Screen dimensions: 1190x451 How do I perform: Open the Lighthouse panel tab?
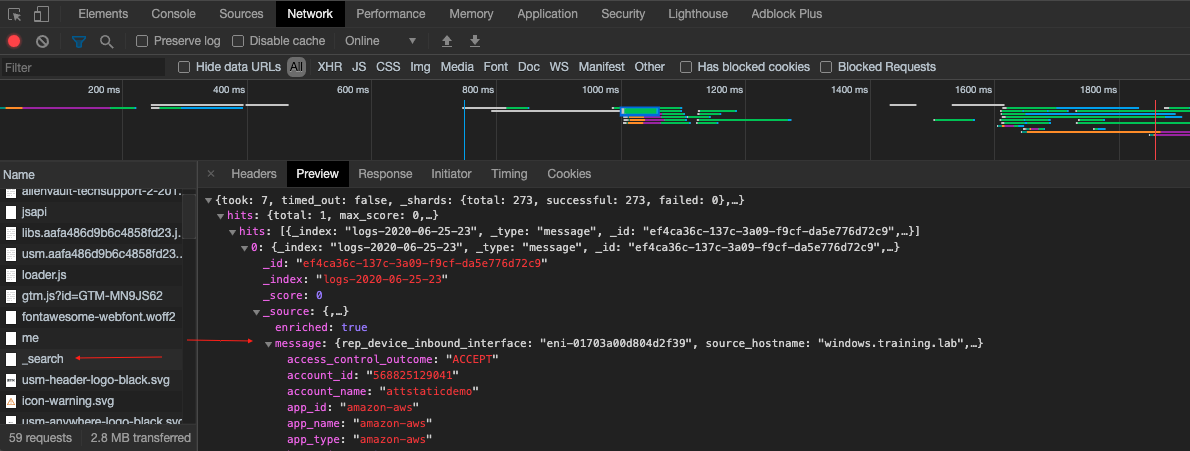coord(697,14)
